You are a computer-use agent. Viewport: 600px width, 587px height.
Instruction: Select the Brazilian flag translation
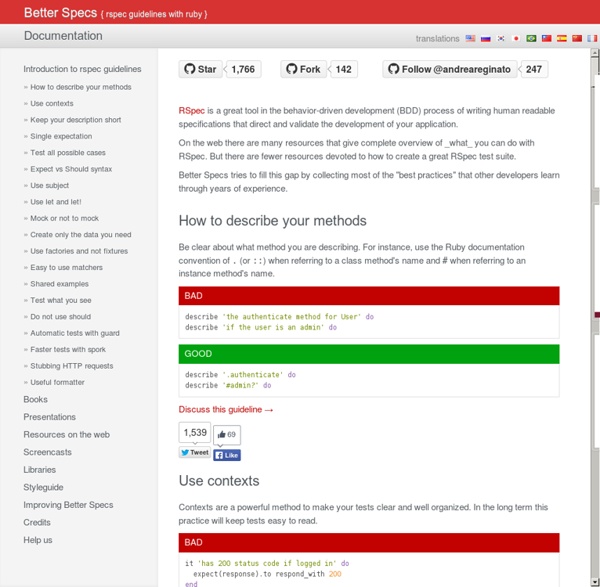[531, 38]
